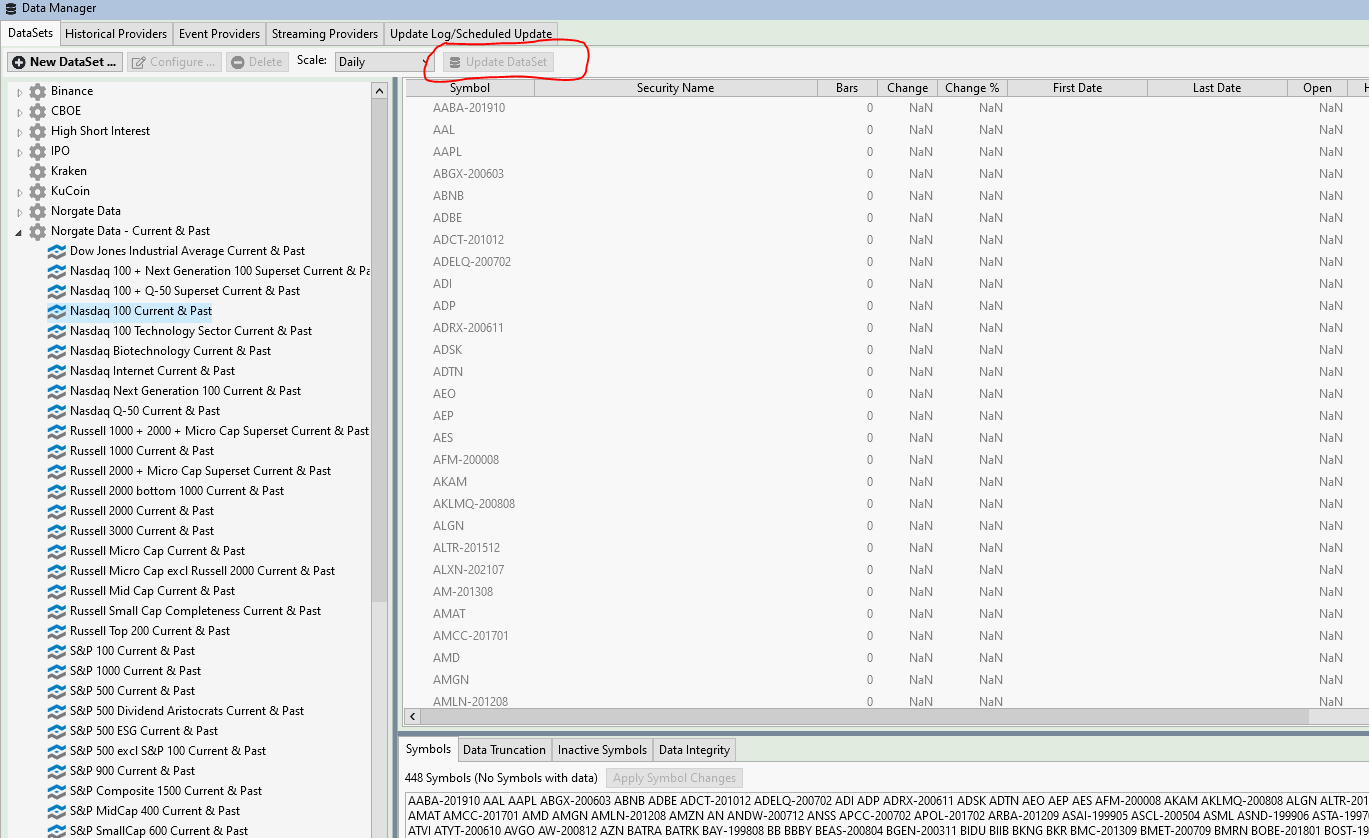Sort by the Security Name column header
Image resolution: width=1369 pixels, height=838 pixels.
(675, 88)
